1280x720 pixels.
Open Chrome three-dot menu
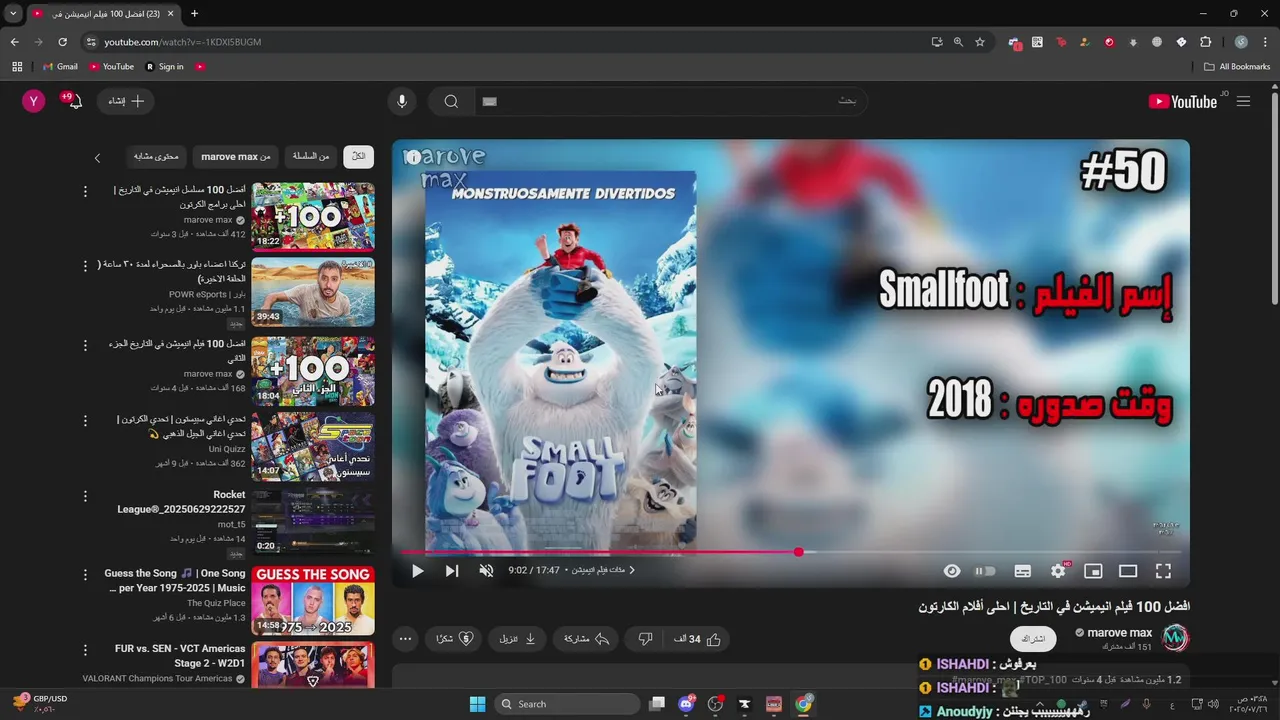[1265, 42]
